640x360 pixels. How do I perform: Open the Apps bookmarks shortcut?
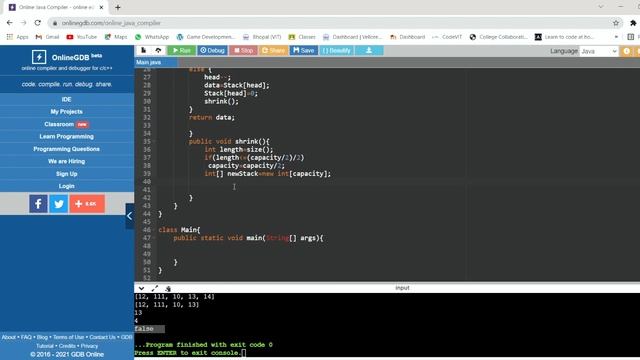[x=18, y=37]
